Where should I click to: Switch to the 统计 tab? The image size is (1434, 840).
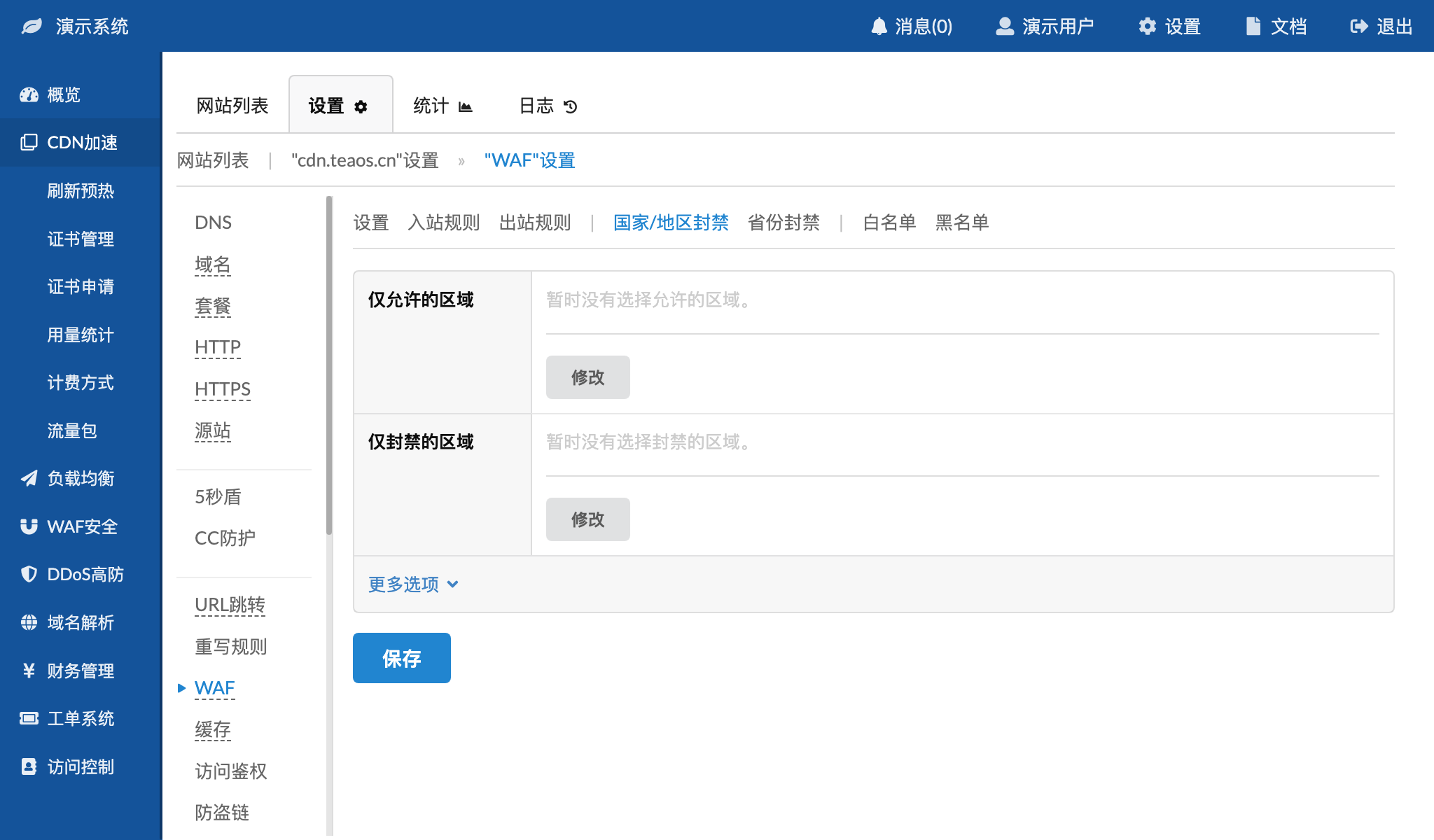coord(443,106)
